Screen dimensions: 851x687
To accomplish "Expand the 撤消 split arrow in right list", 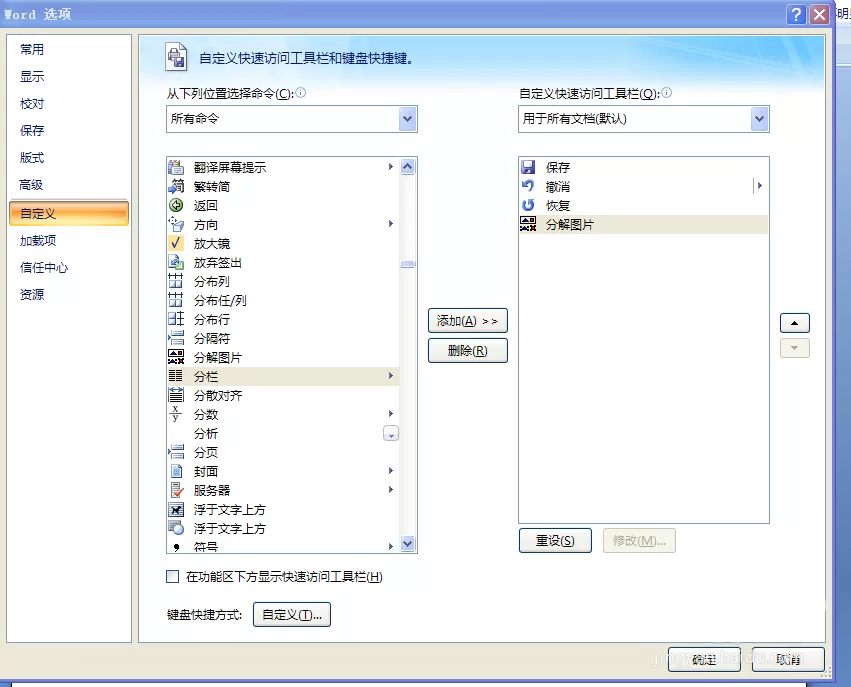I will coord(760,186).
